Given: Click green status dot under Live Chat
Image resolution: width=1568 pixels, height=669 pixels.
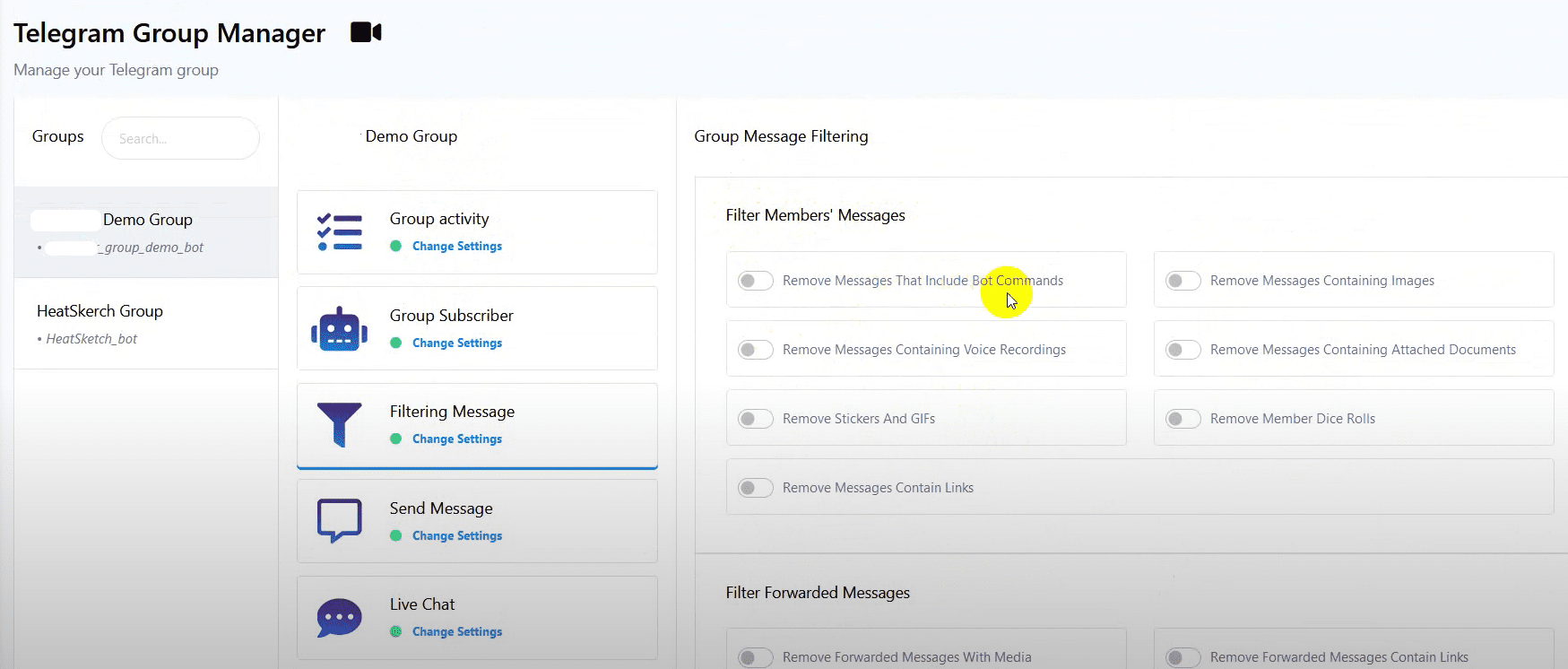Looking at the screenshot, I should (x=395, y=631).
